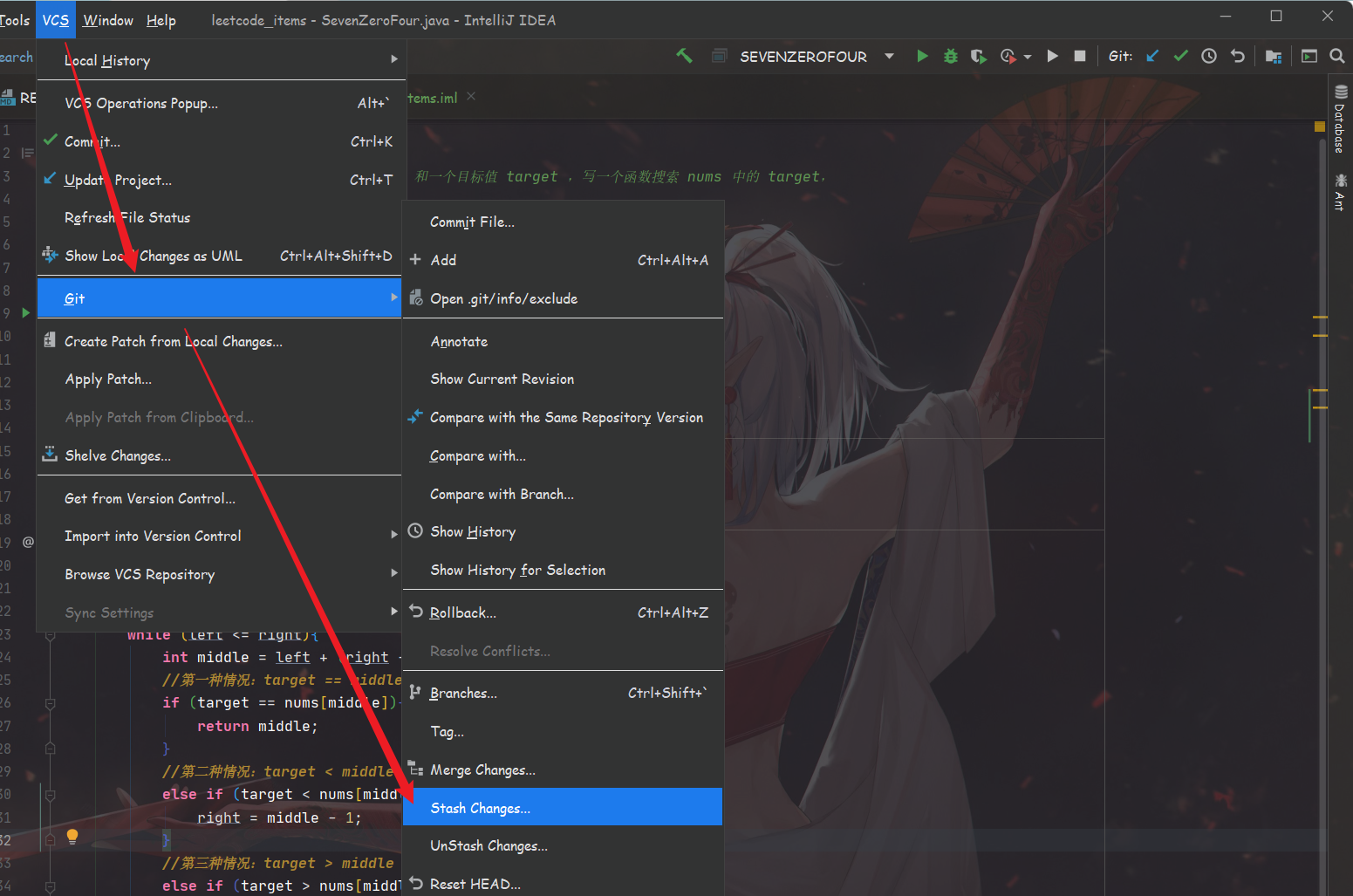Click Shelve Changes...
This screenshot has width=1353, height=896.
tap(219, 455)
